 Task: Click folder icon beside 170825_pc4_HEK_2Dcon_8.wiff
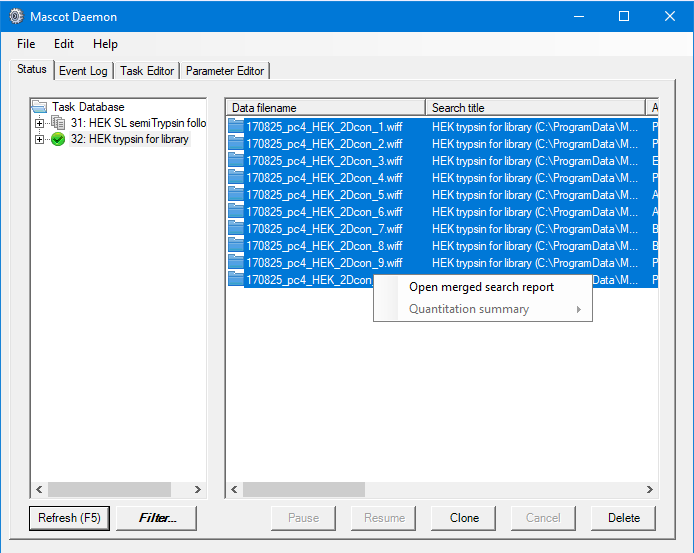[x=236, y=246]
